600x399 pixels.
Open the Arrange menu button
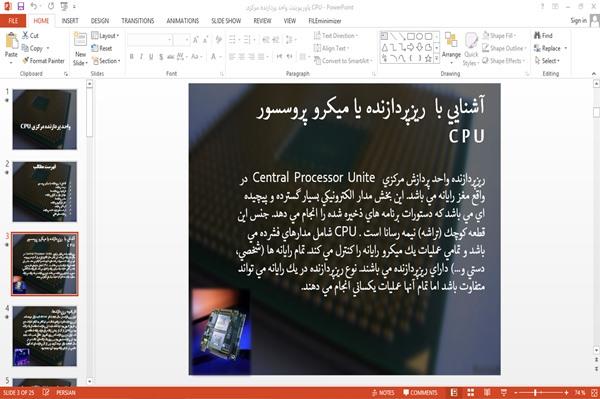(x=451, y=49)
